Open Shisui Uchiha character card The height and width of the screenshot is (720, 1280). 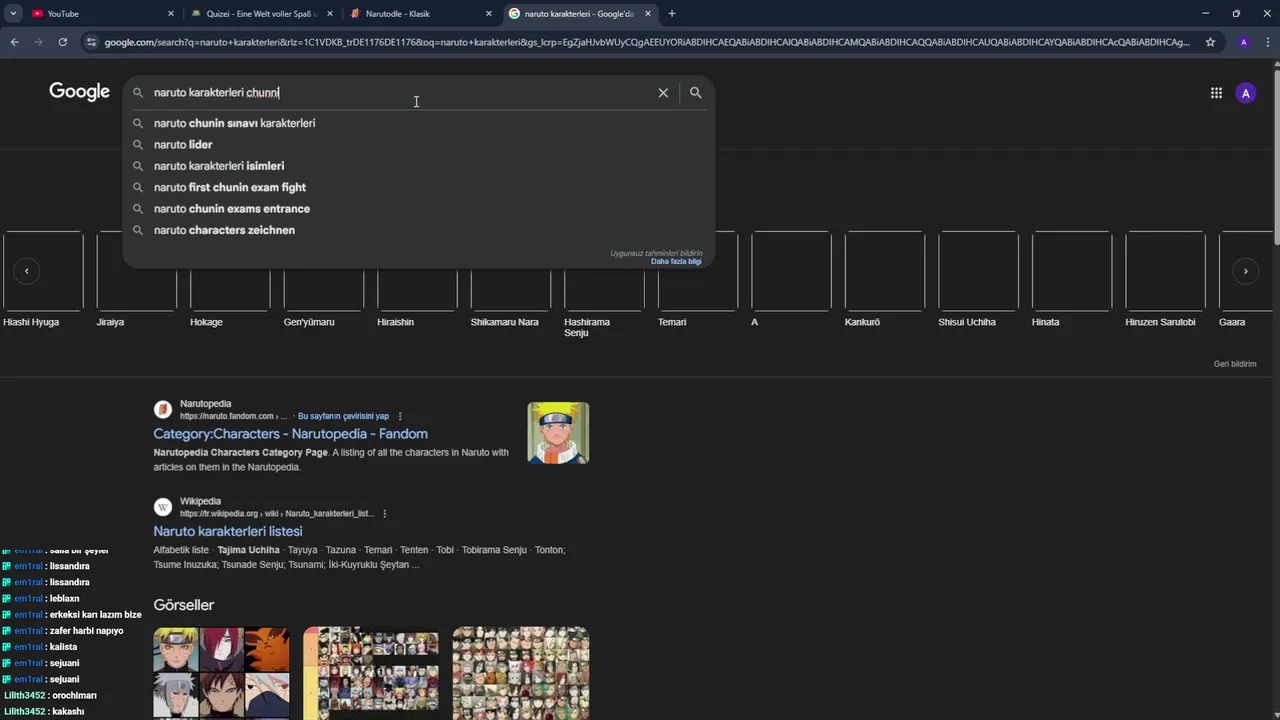pos(978,279)
